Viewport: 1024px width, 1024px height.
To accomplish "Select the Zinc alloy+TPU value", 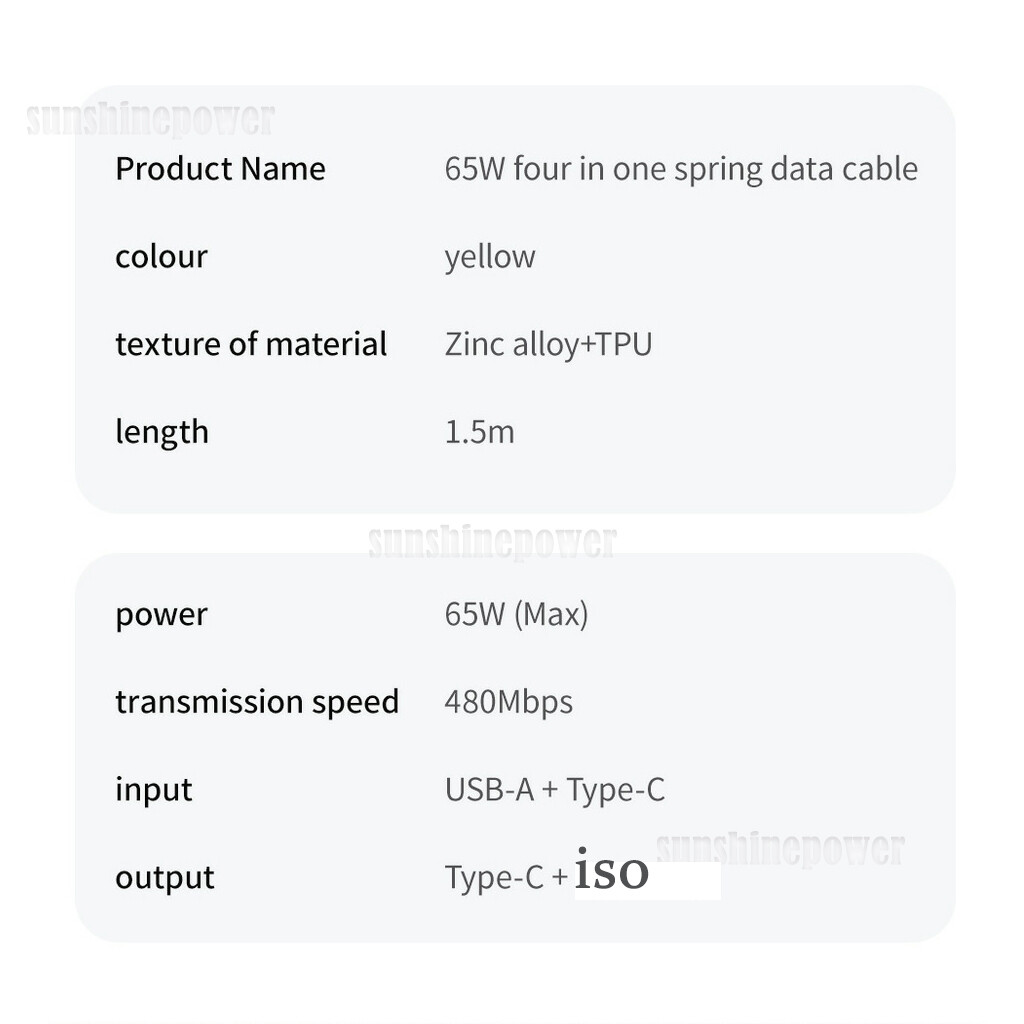I will [548, 345].
